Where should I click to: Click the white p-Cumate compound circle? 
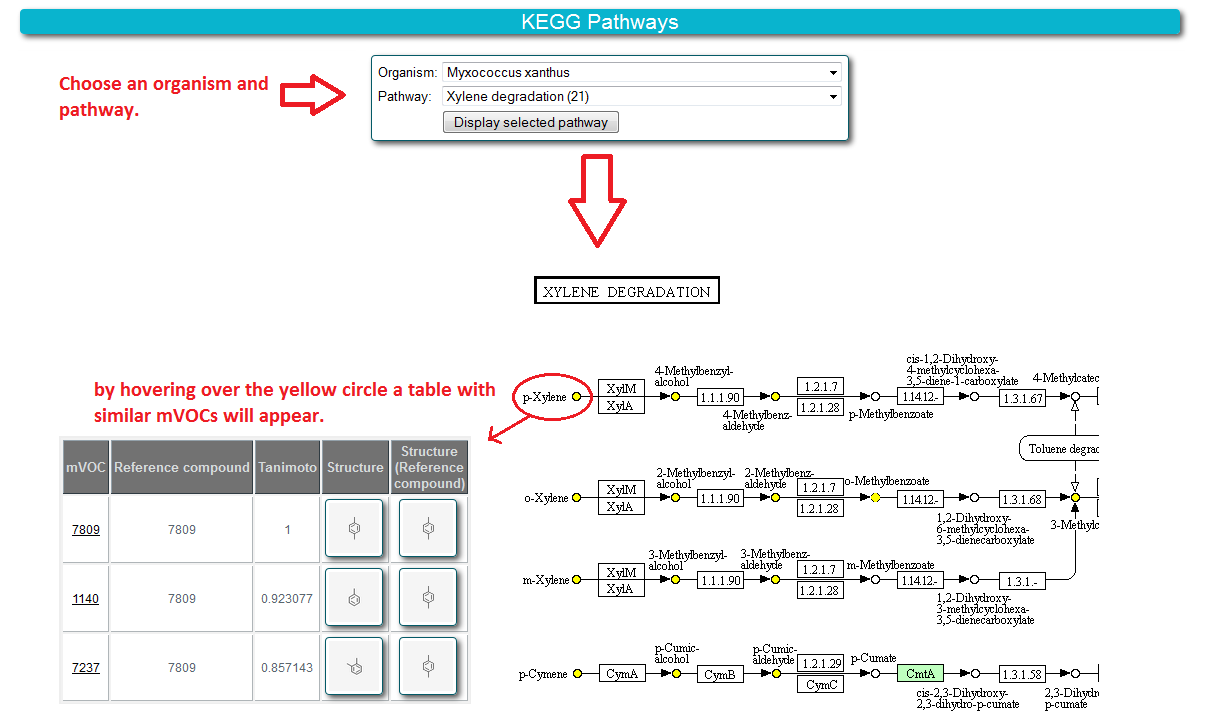[875, 674]
